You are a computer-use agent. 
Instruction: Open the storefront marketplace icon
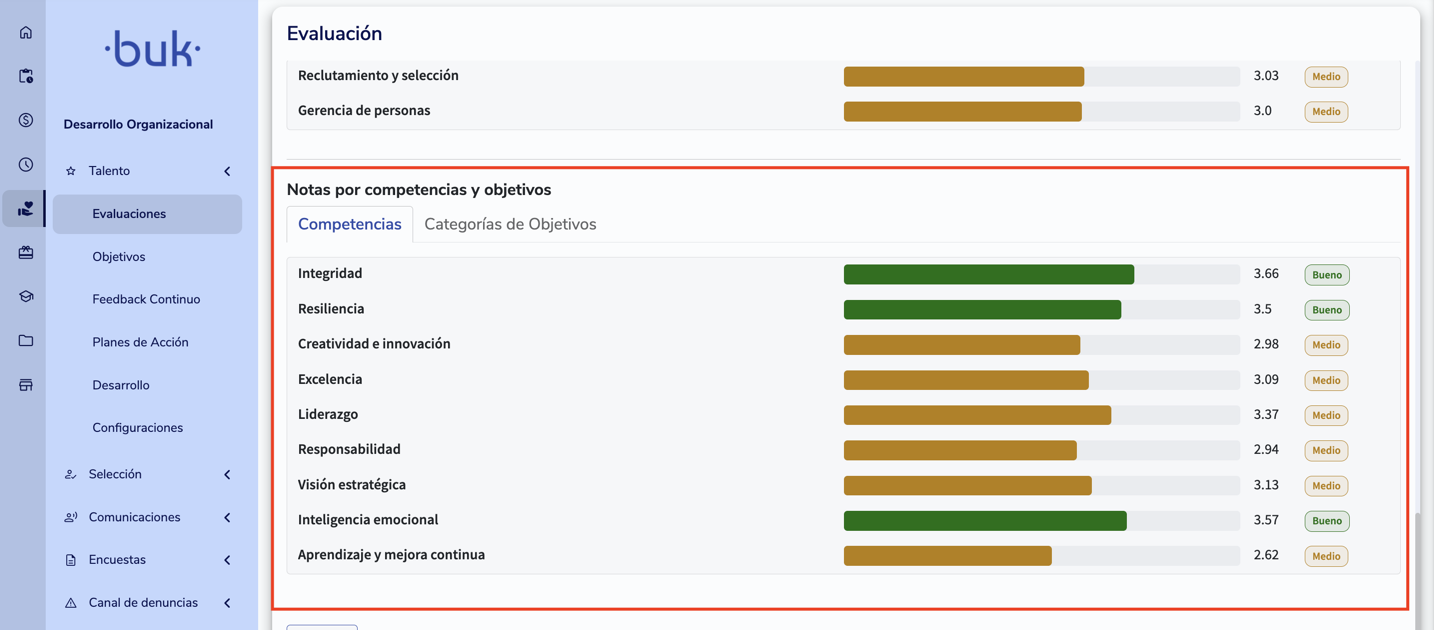click(26, 385)
